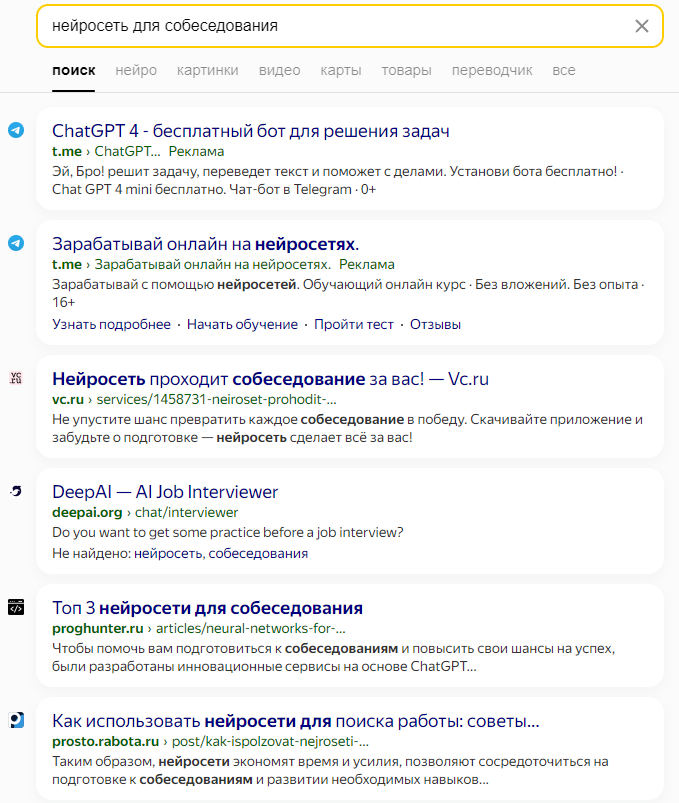Open the картинки tab
The width and height of the screenshot is (679, 803).
click(x=207, y=70)
